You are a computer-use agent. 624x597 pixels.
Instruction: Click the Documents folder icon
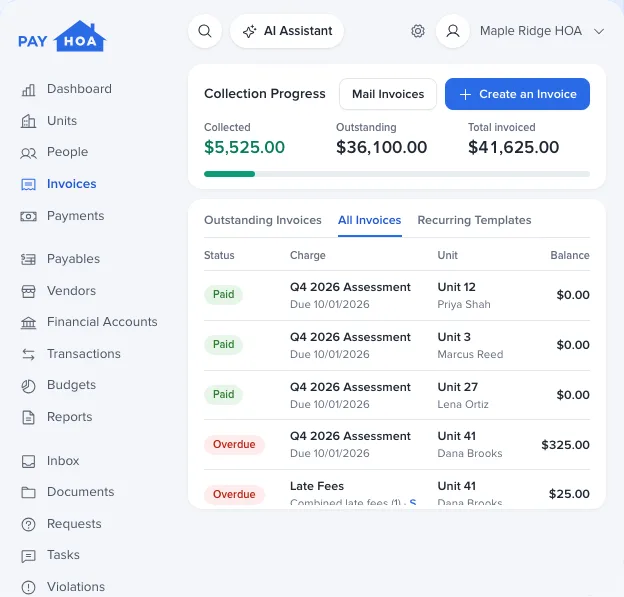[x=28, y=492]
